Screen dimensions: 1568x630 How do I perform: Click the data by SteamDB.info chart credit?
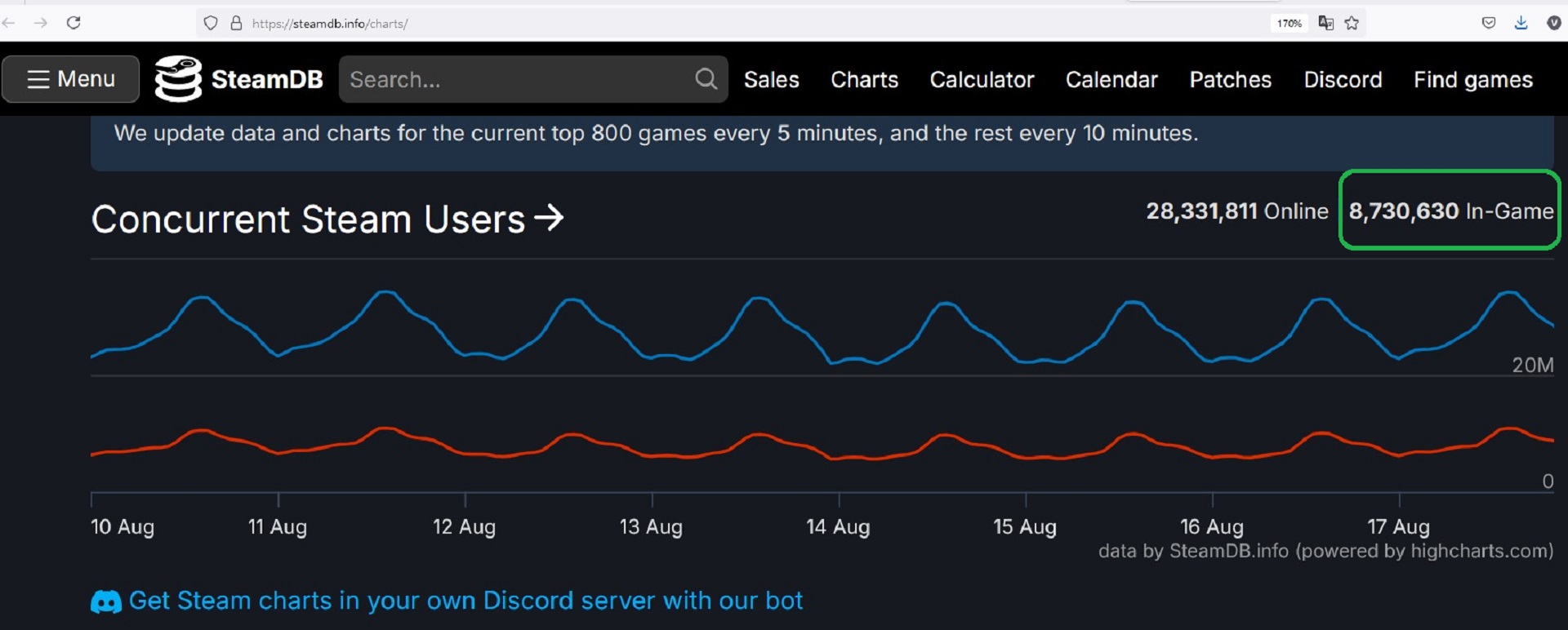point(1326,551)
